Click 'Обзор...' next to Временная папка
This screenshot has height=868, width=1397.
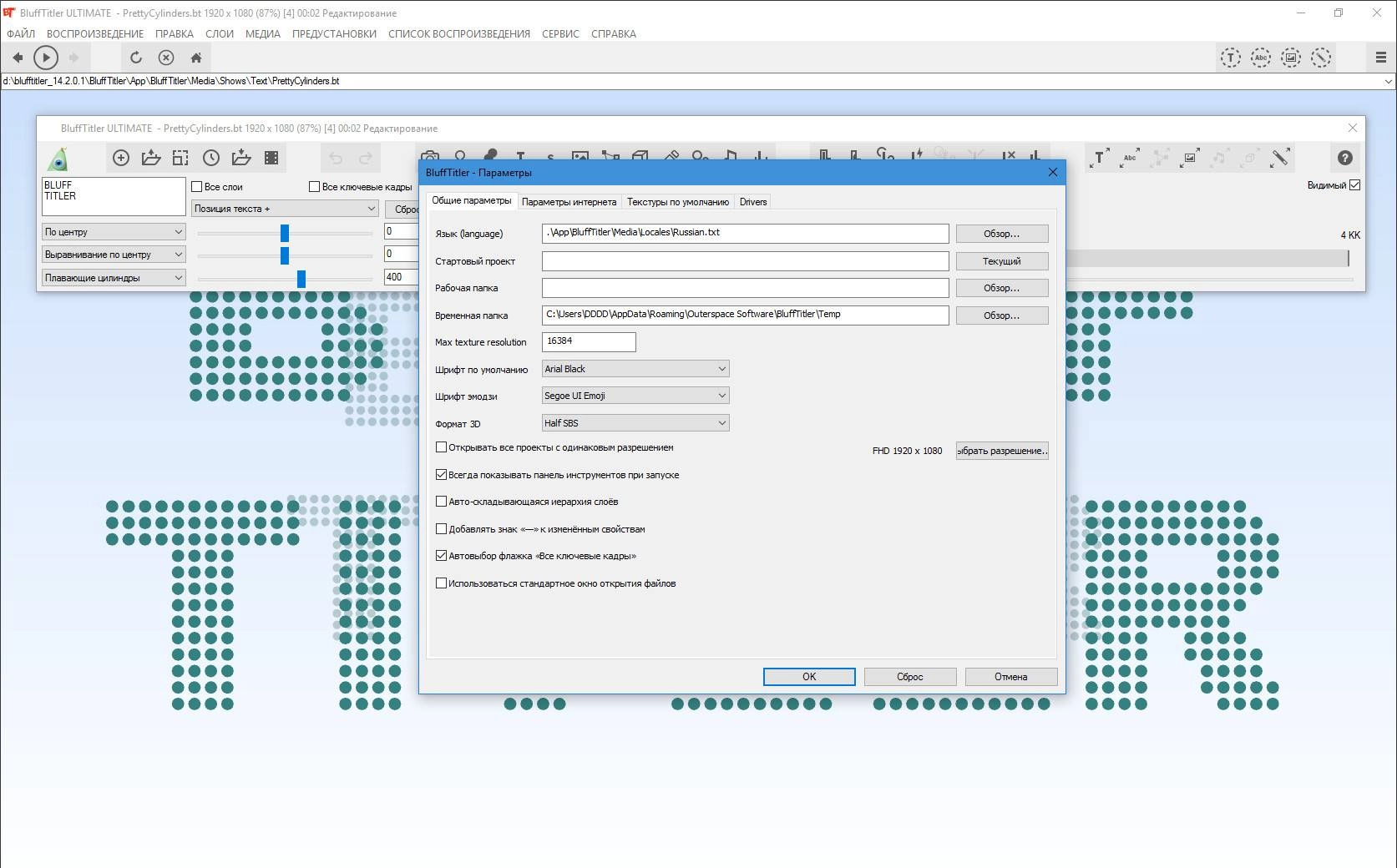point(1002,315)
